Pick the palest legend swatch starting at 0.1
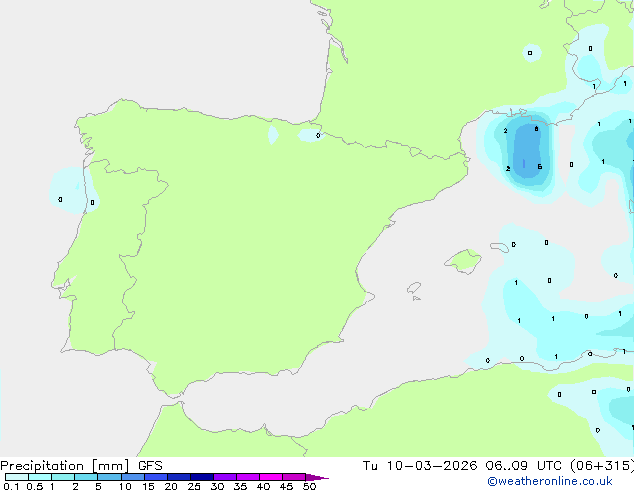This screenshot has width=634, height=490. pos(17,477)
